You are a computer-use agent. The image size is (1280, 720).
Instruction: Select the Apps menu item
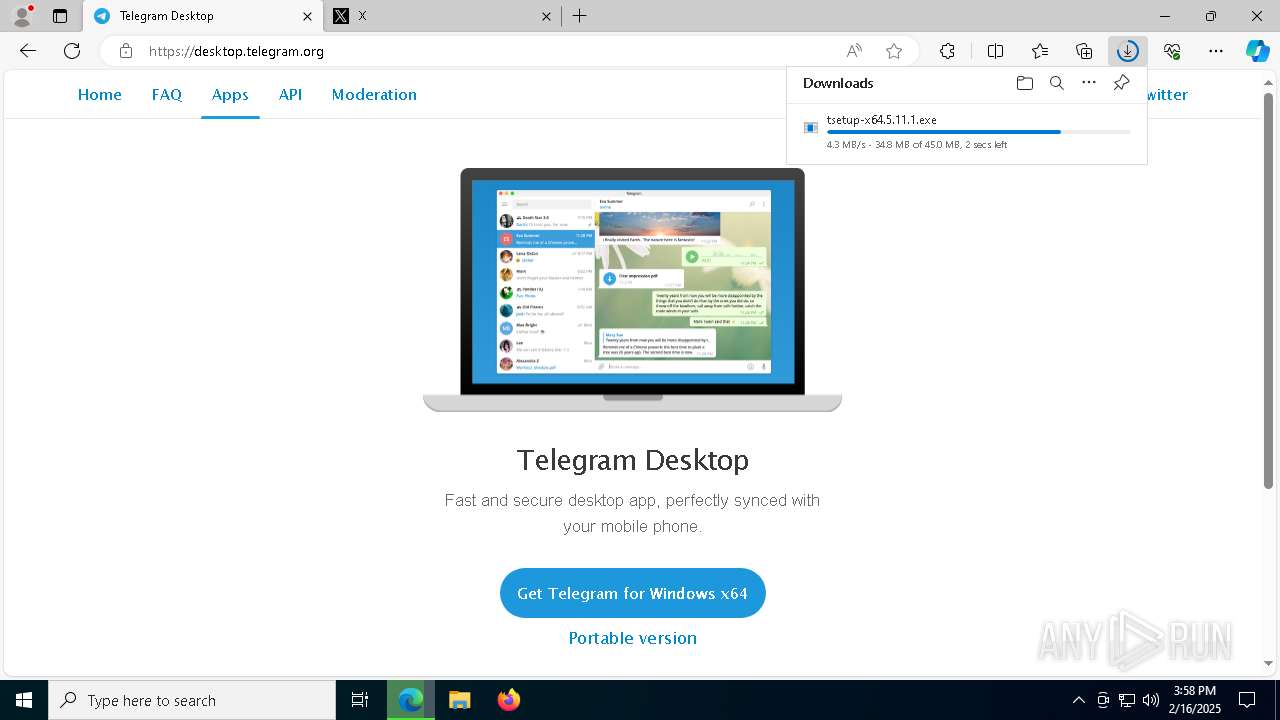(230, 94)
